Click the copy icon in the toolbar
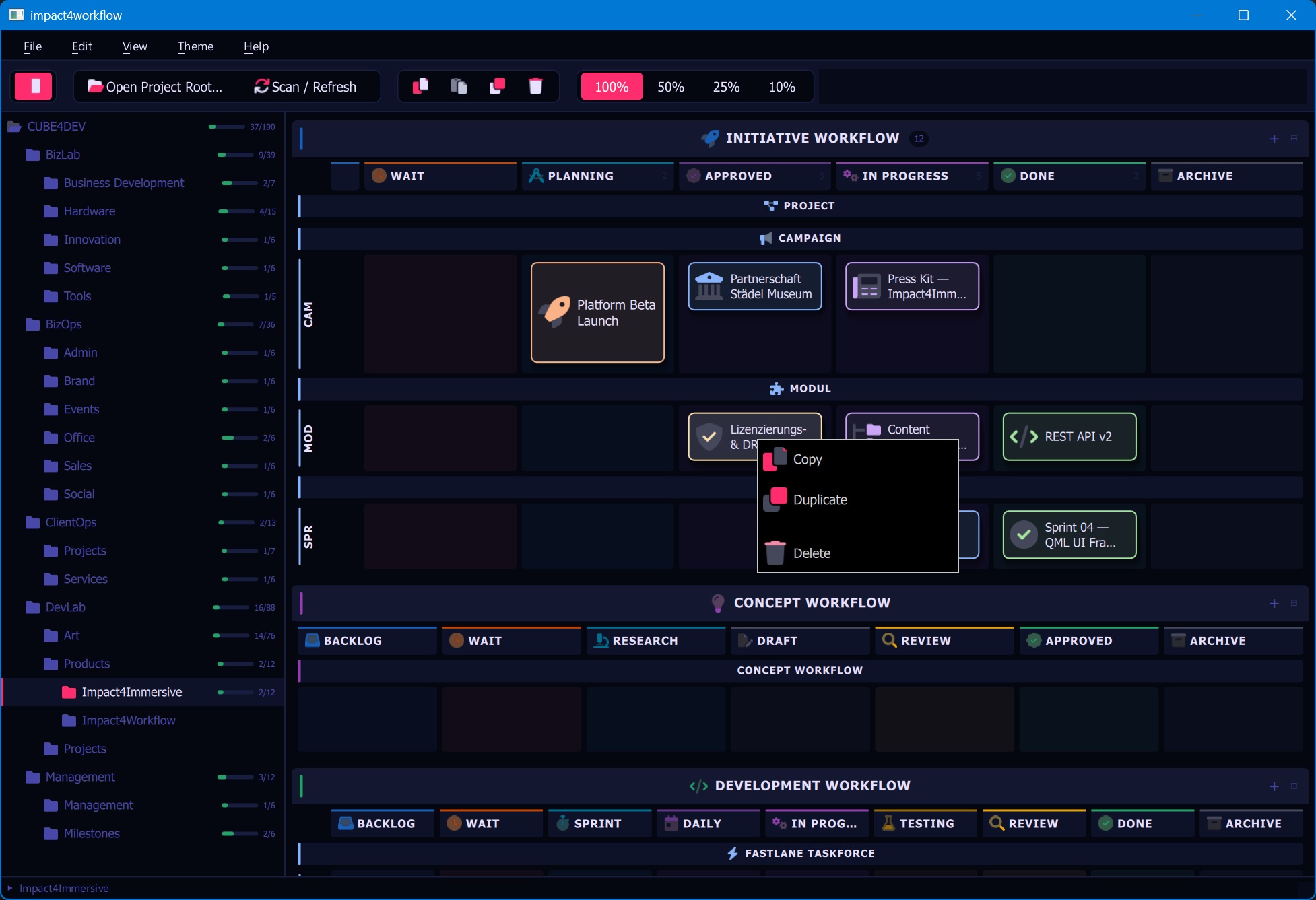Viewport: 1316px width, 900px height. pyautogui.click(x=421, y=86)
